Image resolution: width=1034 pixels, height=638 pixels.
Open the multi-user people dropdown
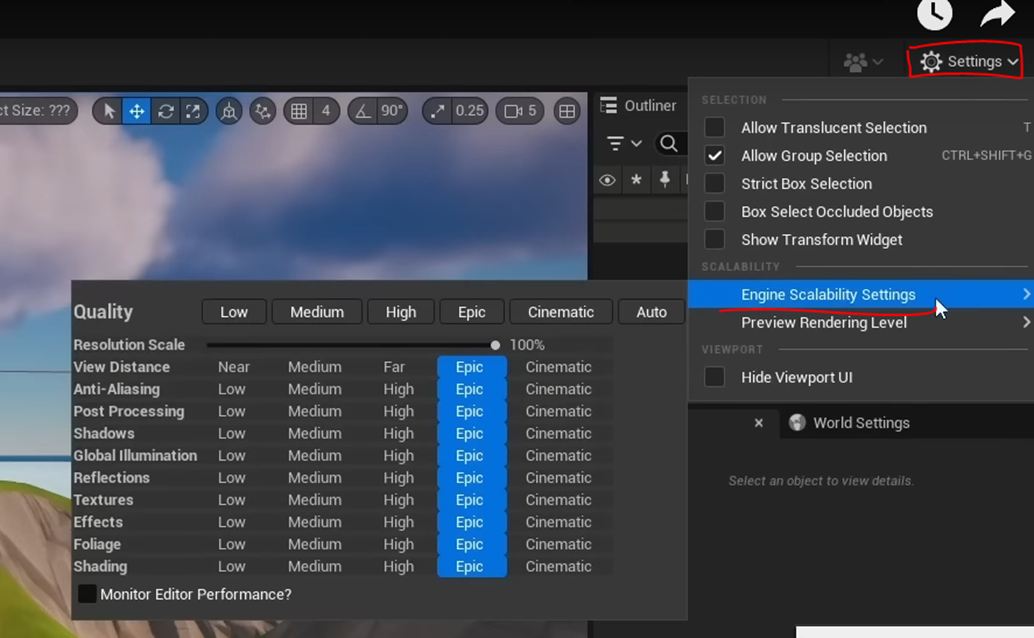click(x=863, y=62)
